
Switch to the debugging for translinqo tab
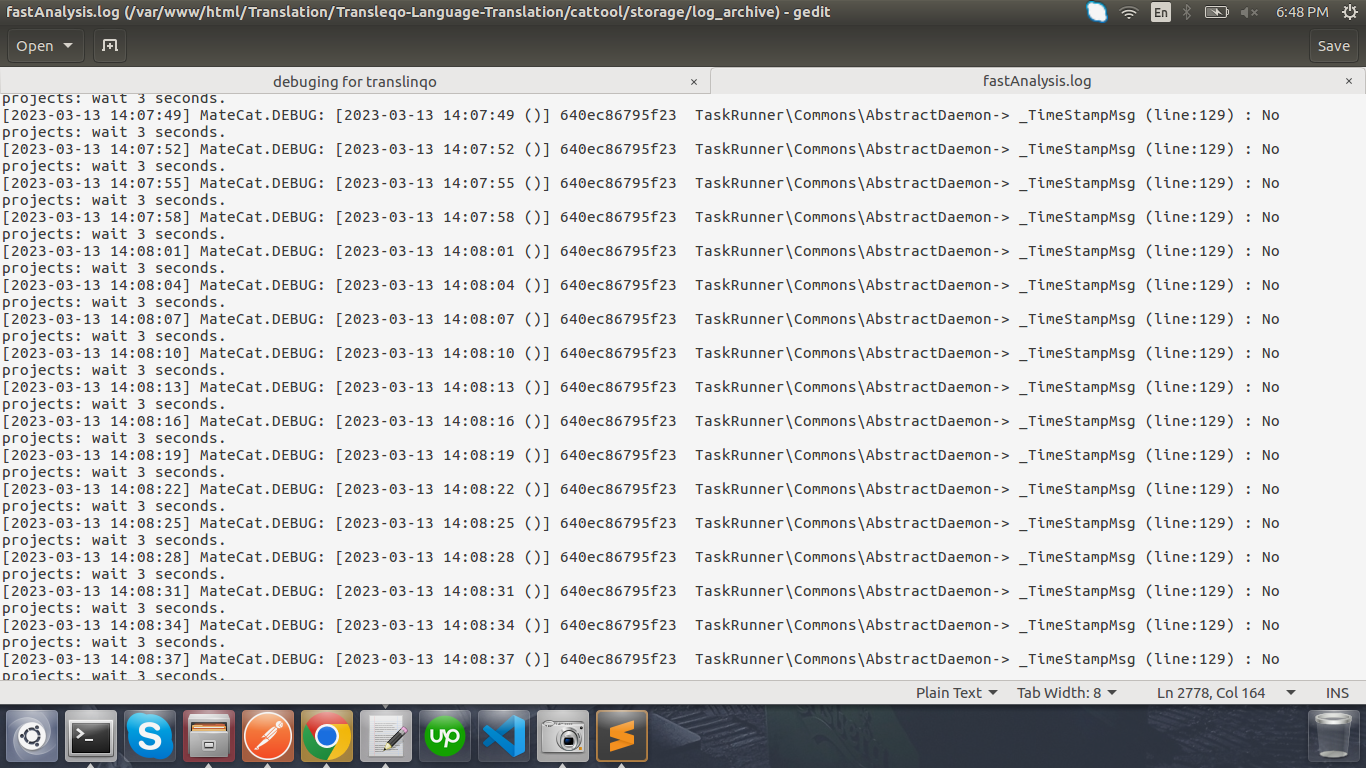point(354,81)
